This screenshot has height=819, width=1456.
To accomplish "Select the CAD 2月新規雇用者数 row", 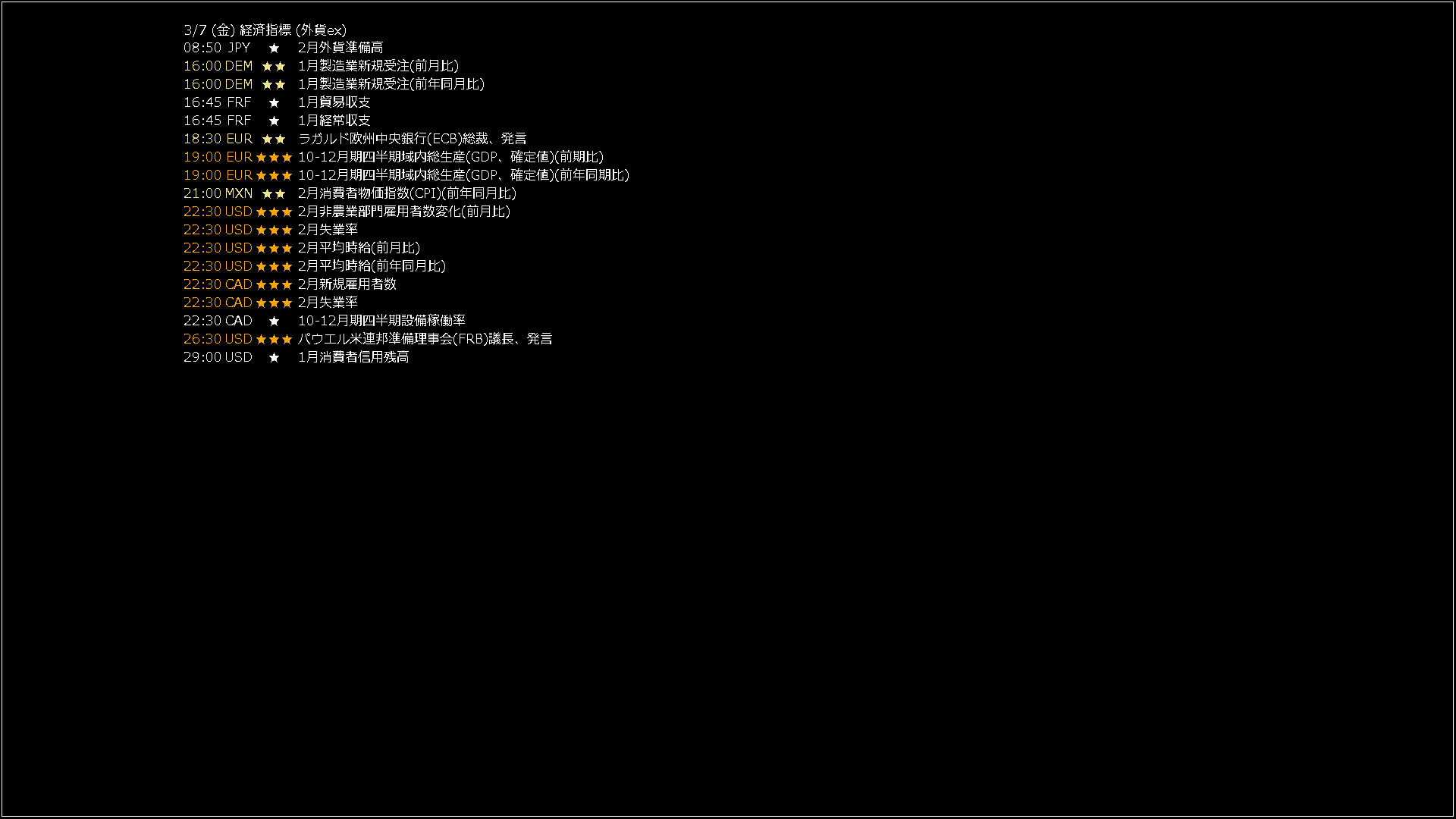I will click(290, 284).
